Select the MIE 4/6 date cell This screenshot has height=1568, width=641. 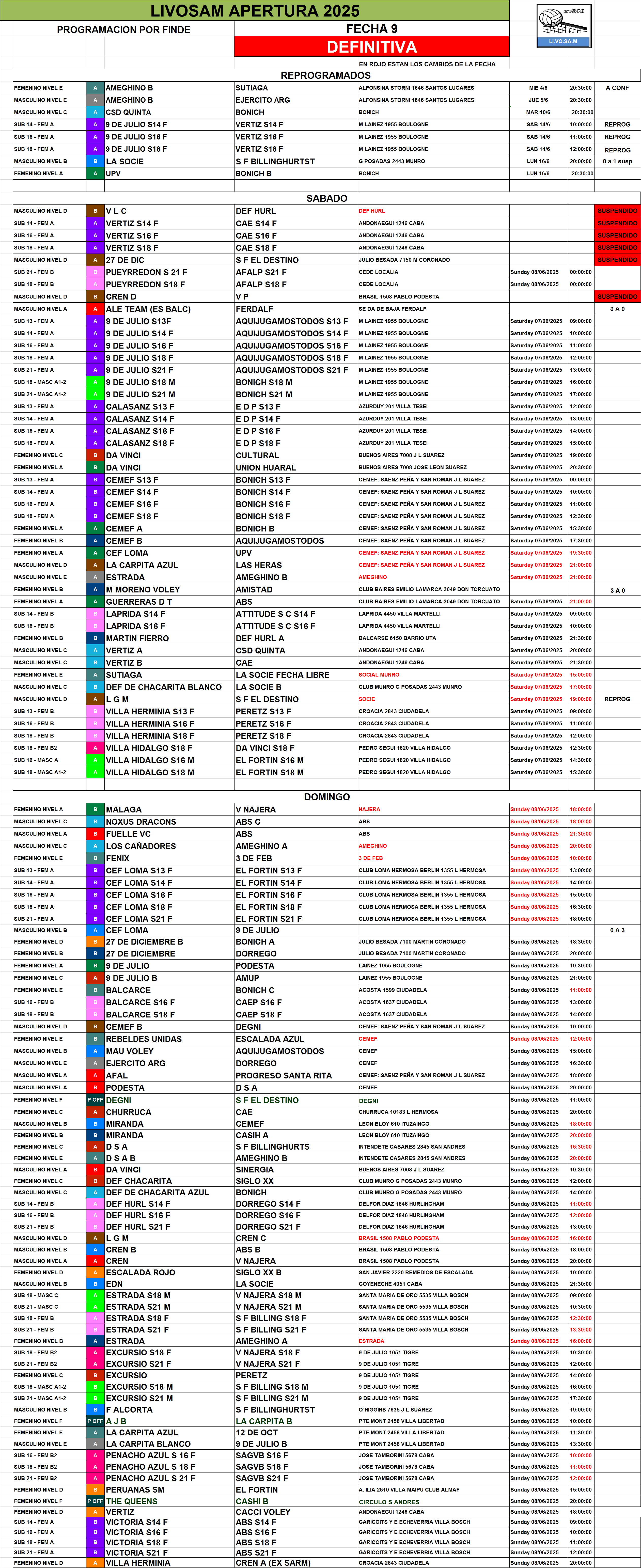click(538, 88)
